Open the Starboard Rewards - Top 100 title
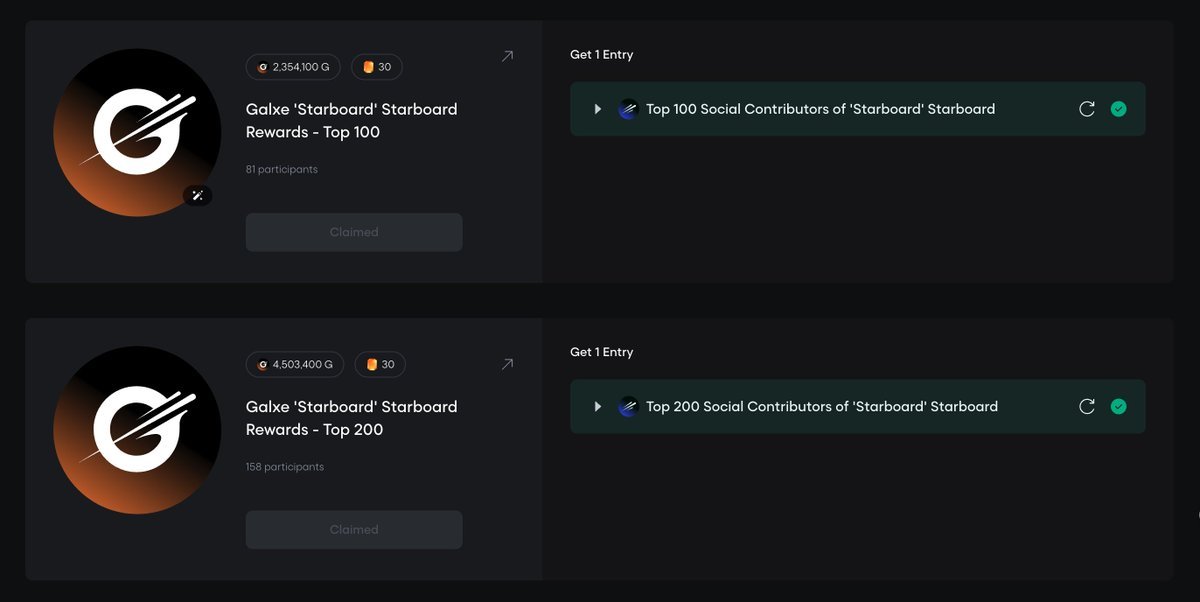 point(351,120)
